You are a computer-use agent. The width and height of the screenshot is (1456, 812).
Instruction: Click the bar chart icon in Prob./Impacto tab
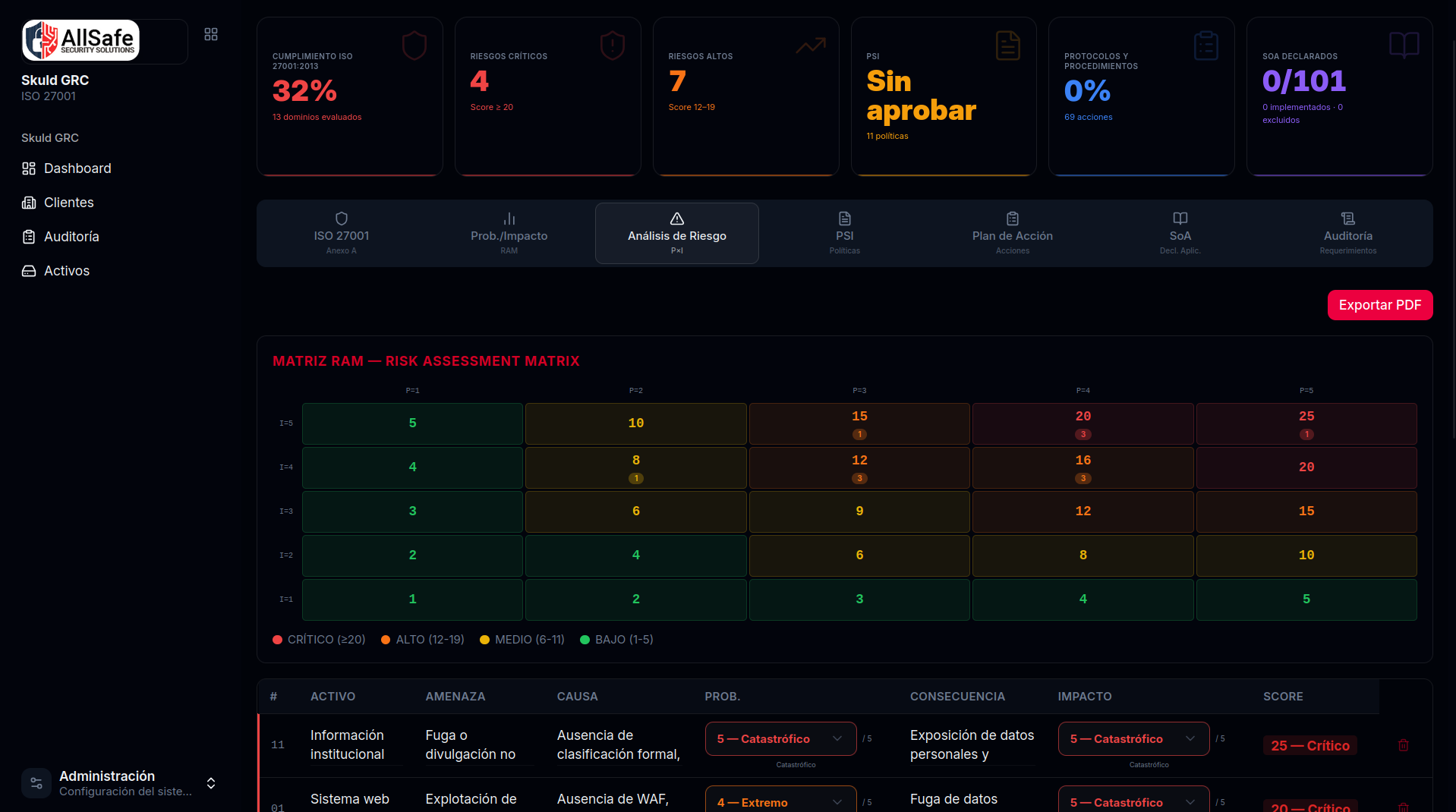pos(509,219)
